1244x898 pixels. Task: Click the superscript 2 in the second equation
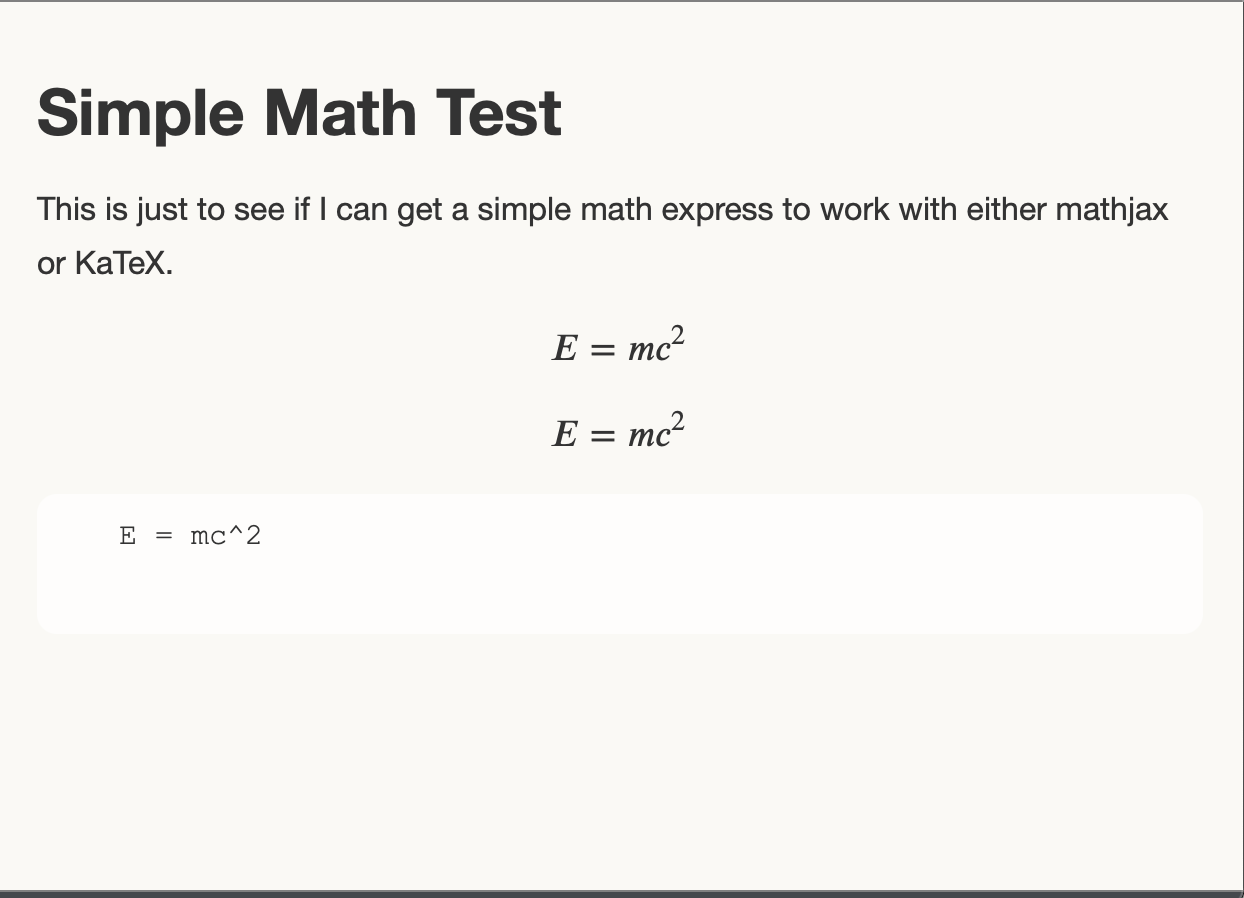point(678,423)
